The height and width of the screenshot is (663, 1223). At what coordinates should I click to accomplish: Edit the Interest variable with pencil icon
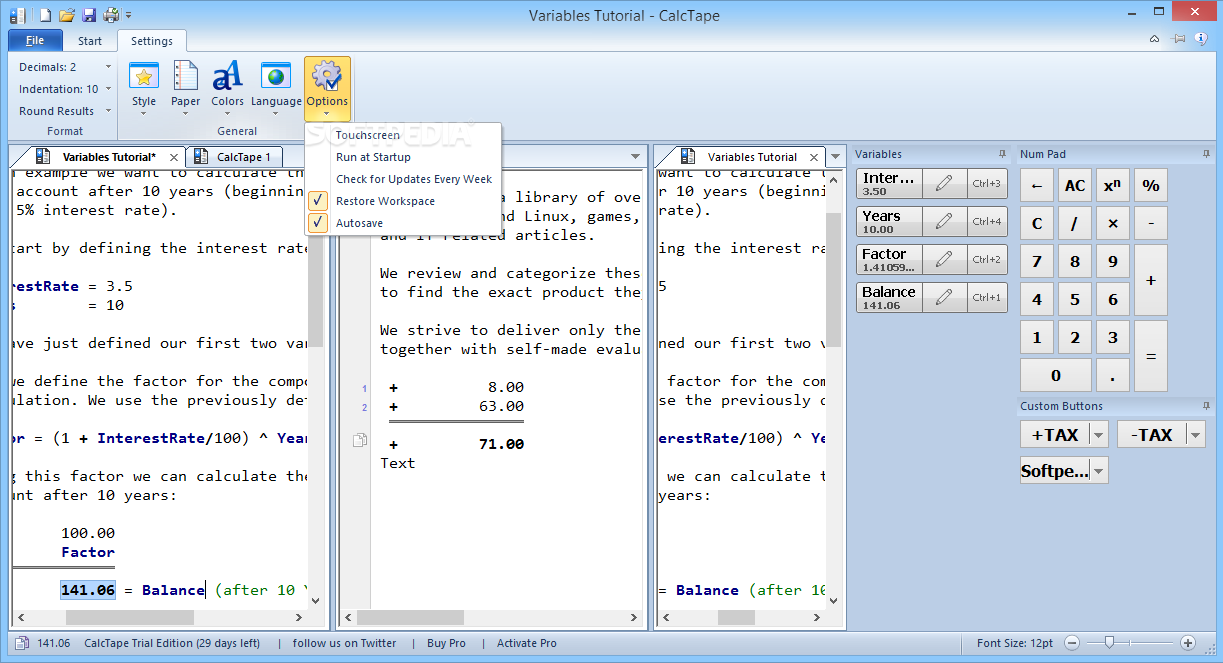click(944, 183)
